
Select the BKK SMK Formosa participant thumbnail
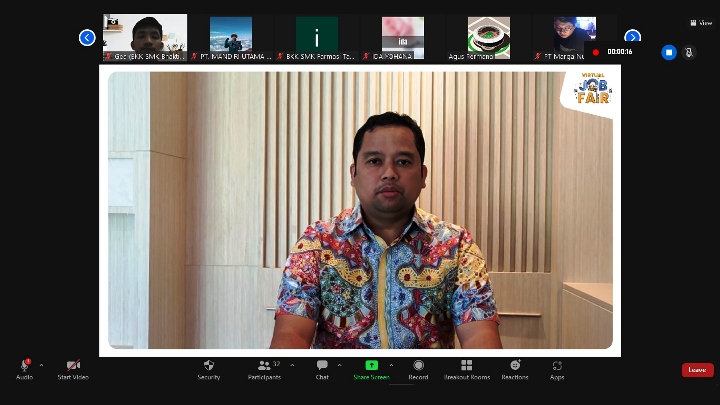click(317, 37)
